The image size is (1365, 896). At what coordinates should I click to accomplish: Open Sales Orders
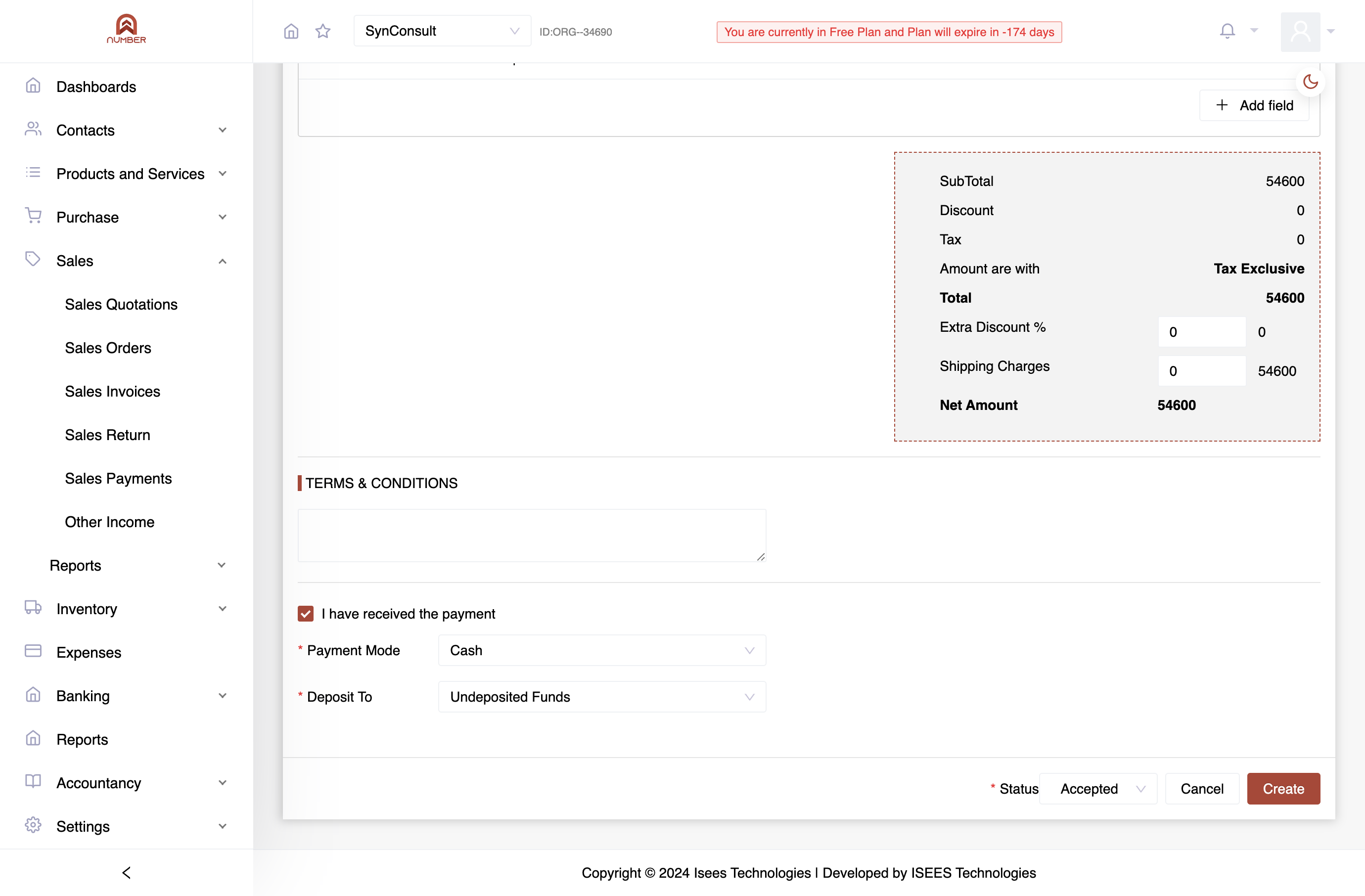pyautogui.click(x=108, y=348)
